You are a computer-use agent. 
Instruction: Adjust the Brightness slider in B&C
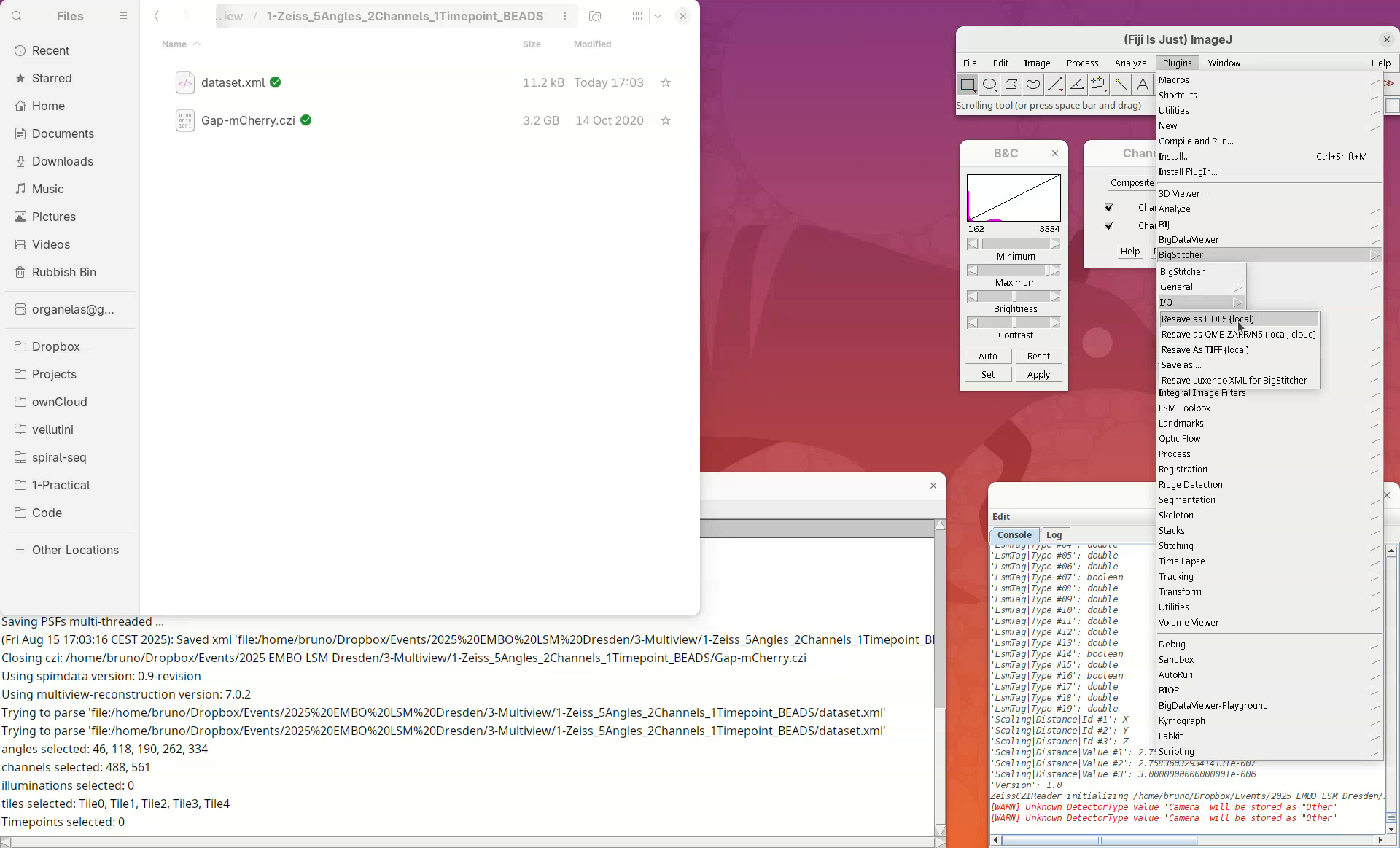pyautogui.click(x=1014, y=297)
